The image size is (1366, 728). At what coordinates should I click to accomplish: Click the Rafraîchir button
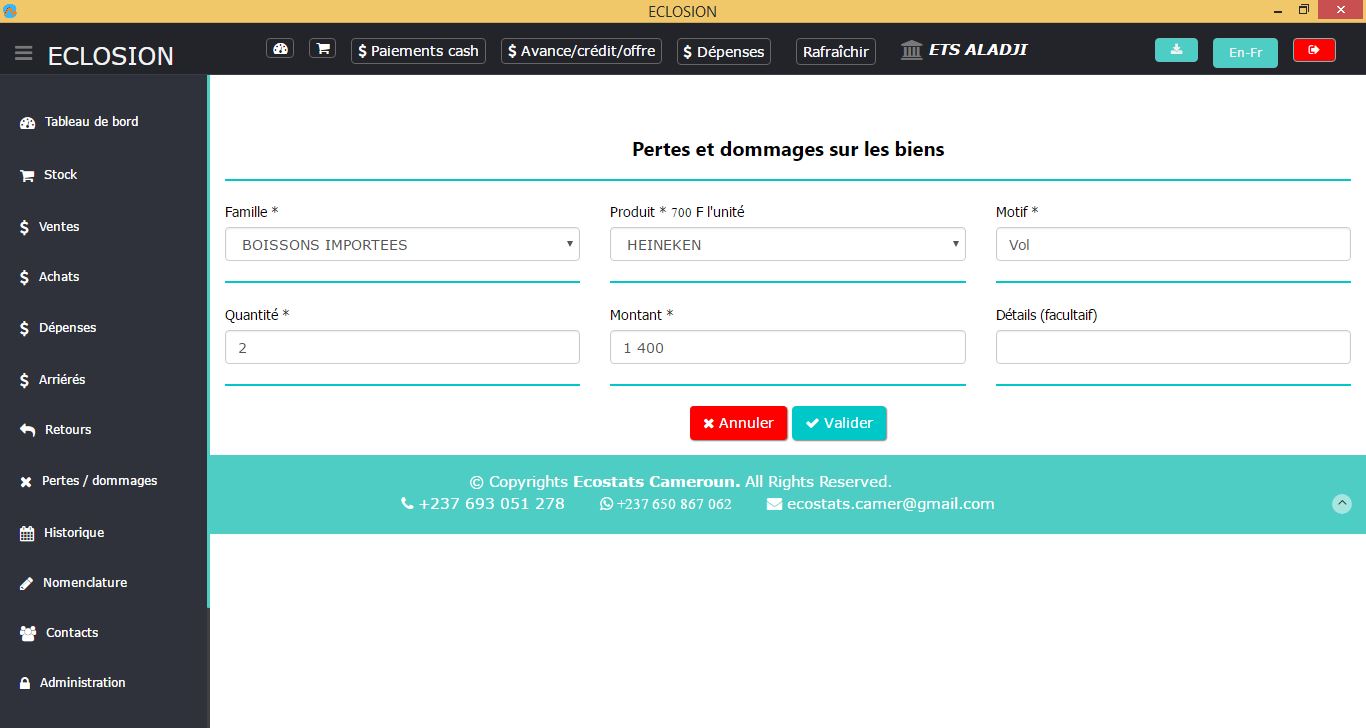pyautogui.click(x=835, y=51)
